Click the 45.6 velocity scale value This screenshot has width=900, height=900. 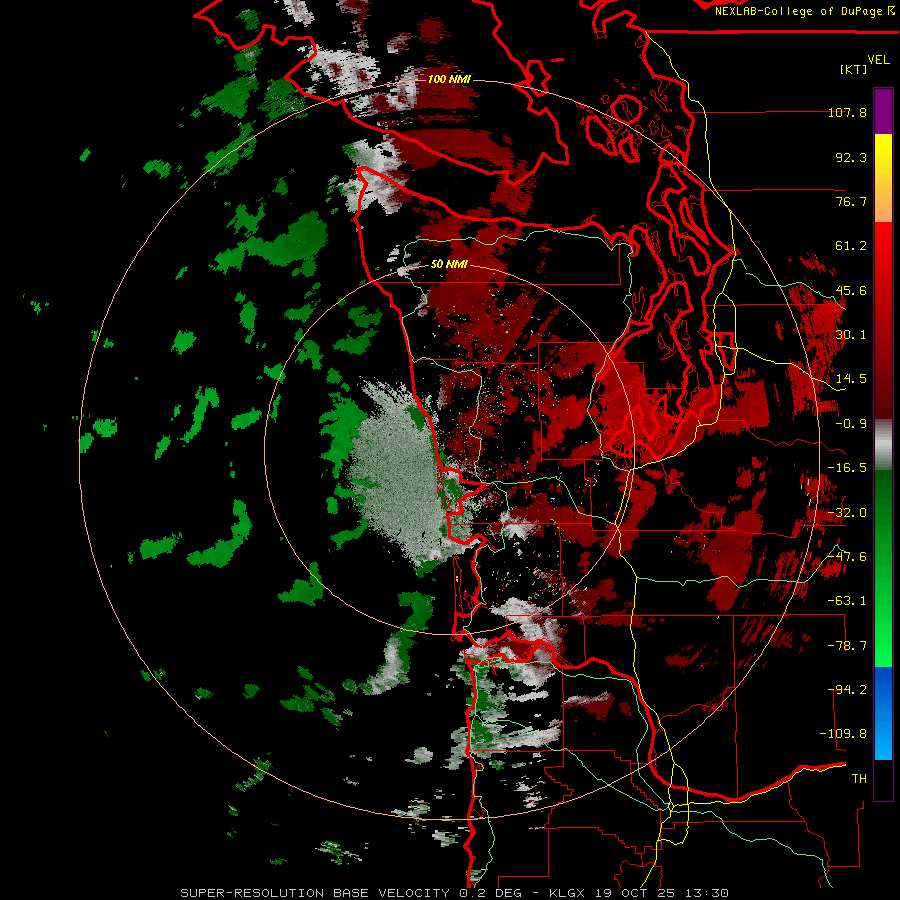(851, 290)
